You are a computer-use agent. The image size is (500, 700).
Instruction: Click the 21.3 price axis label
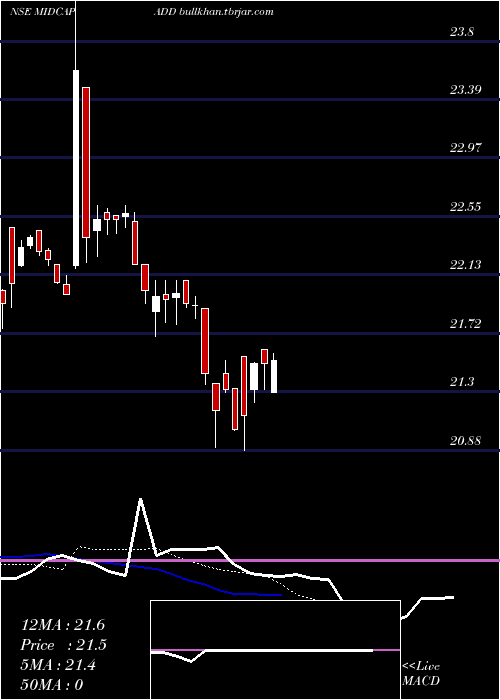point(462,382)
